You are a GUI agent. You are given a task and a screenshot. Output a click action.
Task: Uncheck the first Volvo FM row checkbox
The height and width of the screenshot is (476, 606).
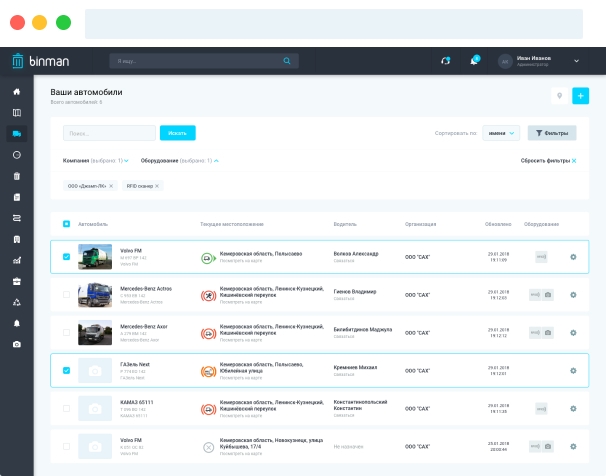(x=67, y=257)
